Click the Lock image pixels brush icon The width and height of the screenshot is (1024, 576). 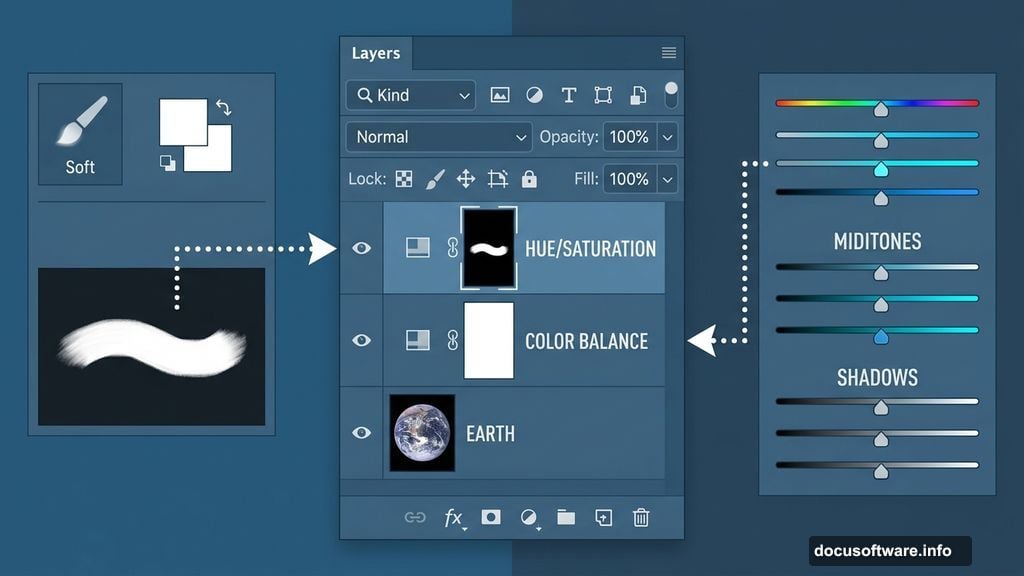pyautogui.click(x=434, y=179)
